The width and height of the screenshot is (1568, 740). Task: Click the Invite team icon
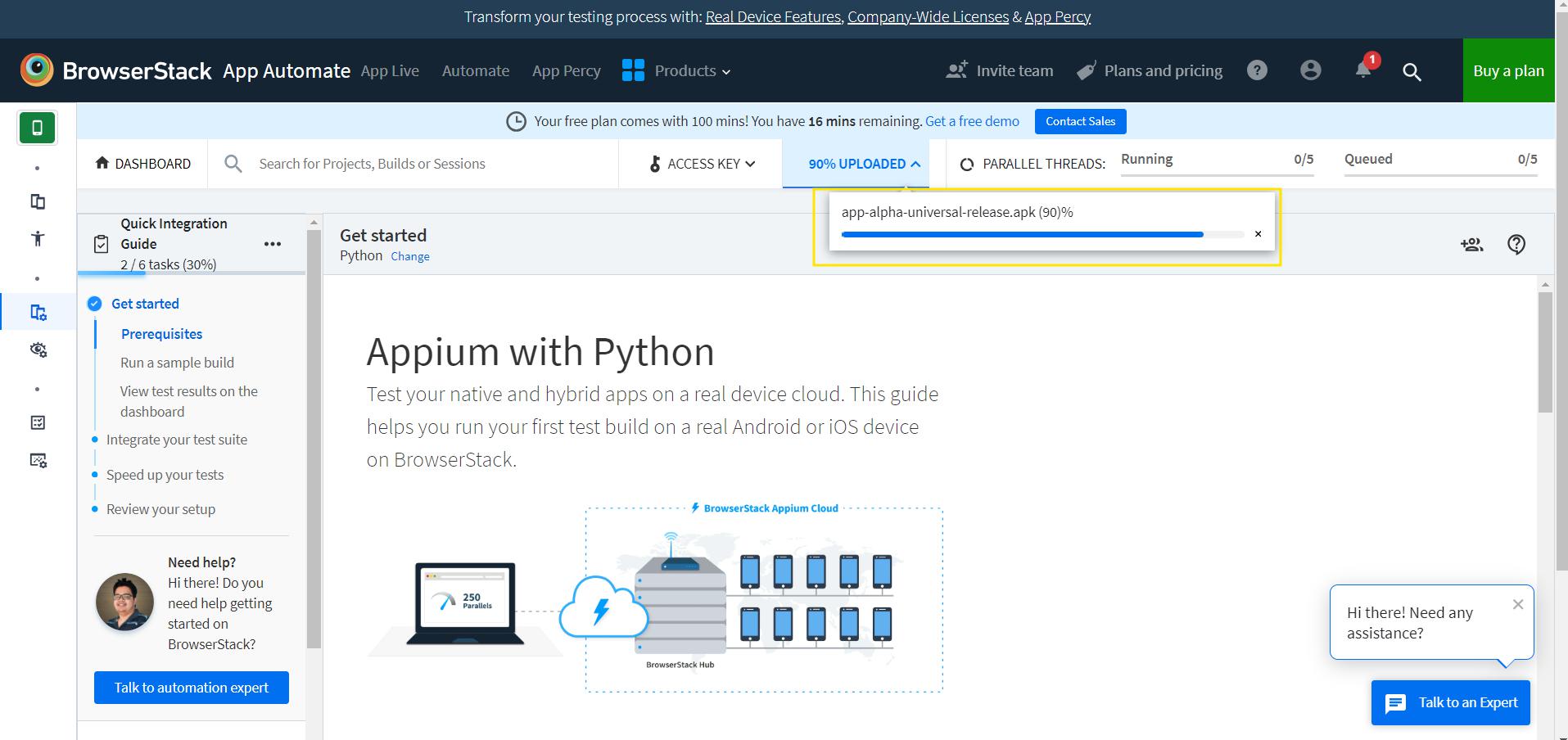pos(956,70)
